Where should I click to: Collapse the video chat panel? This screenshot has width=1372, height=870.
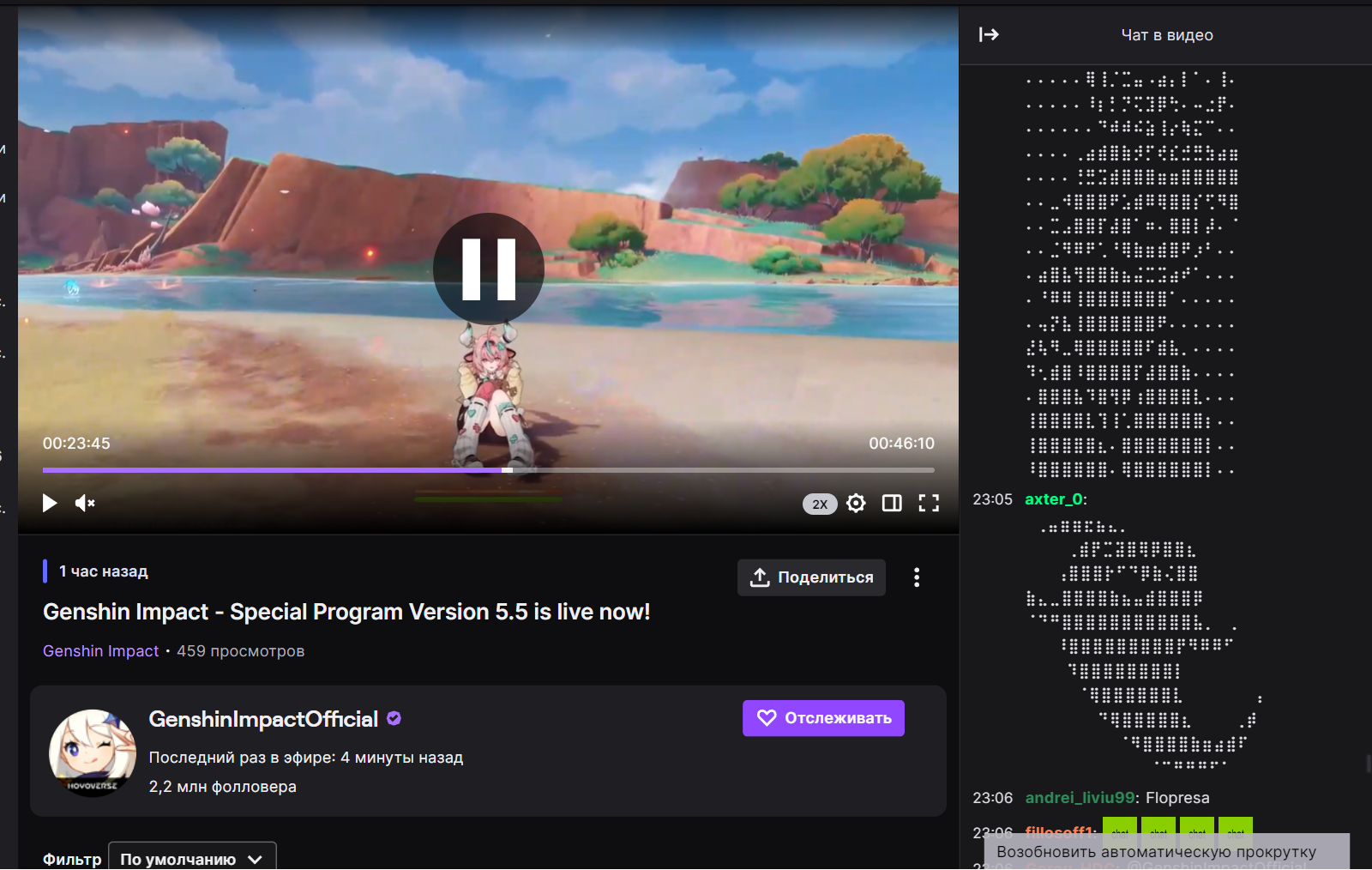point(989,34)
